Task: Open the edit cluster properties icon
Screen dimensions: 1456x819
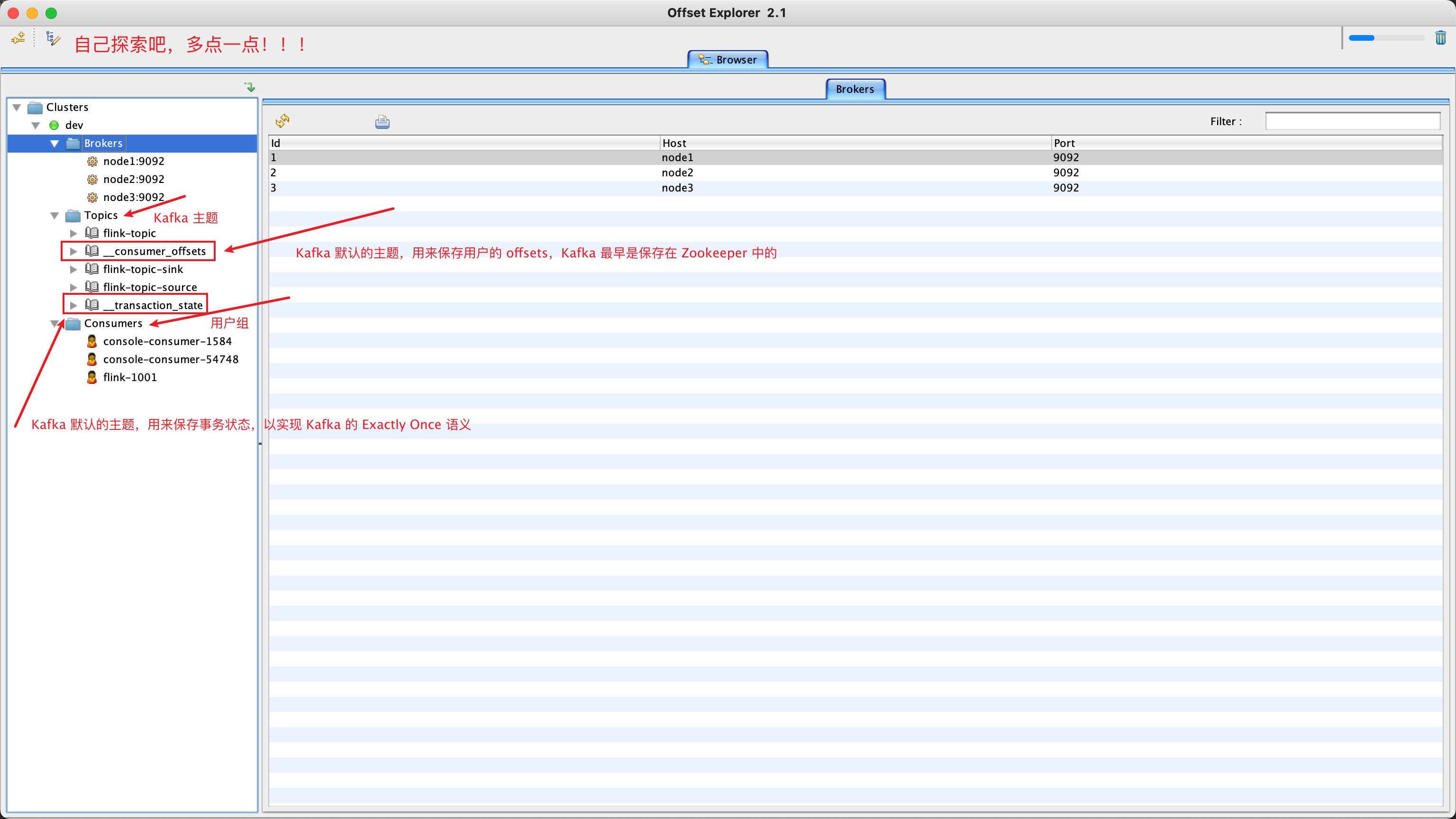Action: 52,38
